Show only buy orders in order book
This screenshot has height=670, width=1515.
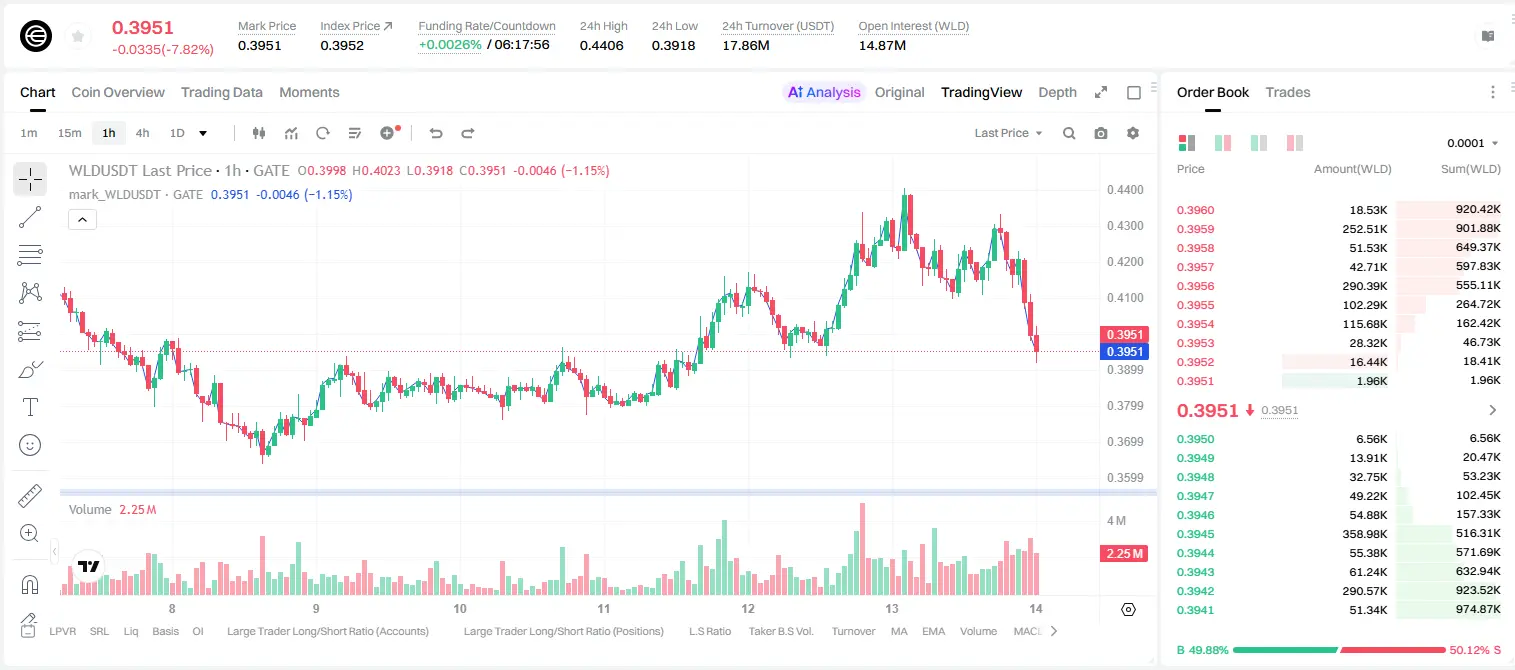pos(1259,143)
